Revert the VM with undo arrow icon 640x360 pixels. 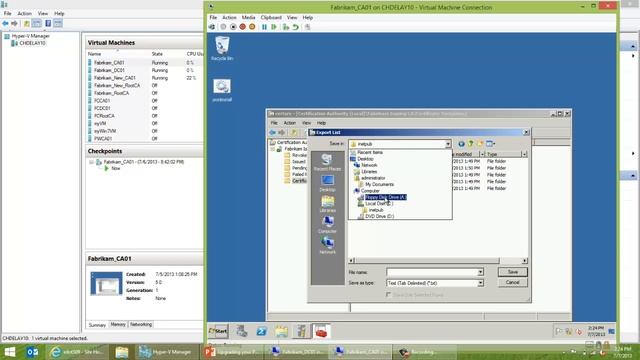pyautogui.click(x=296, y=27)
